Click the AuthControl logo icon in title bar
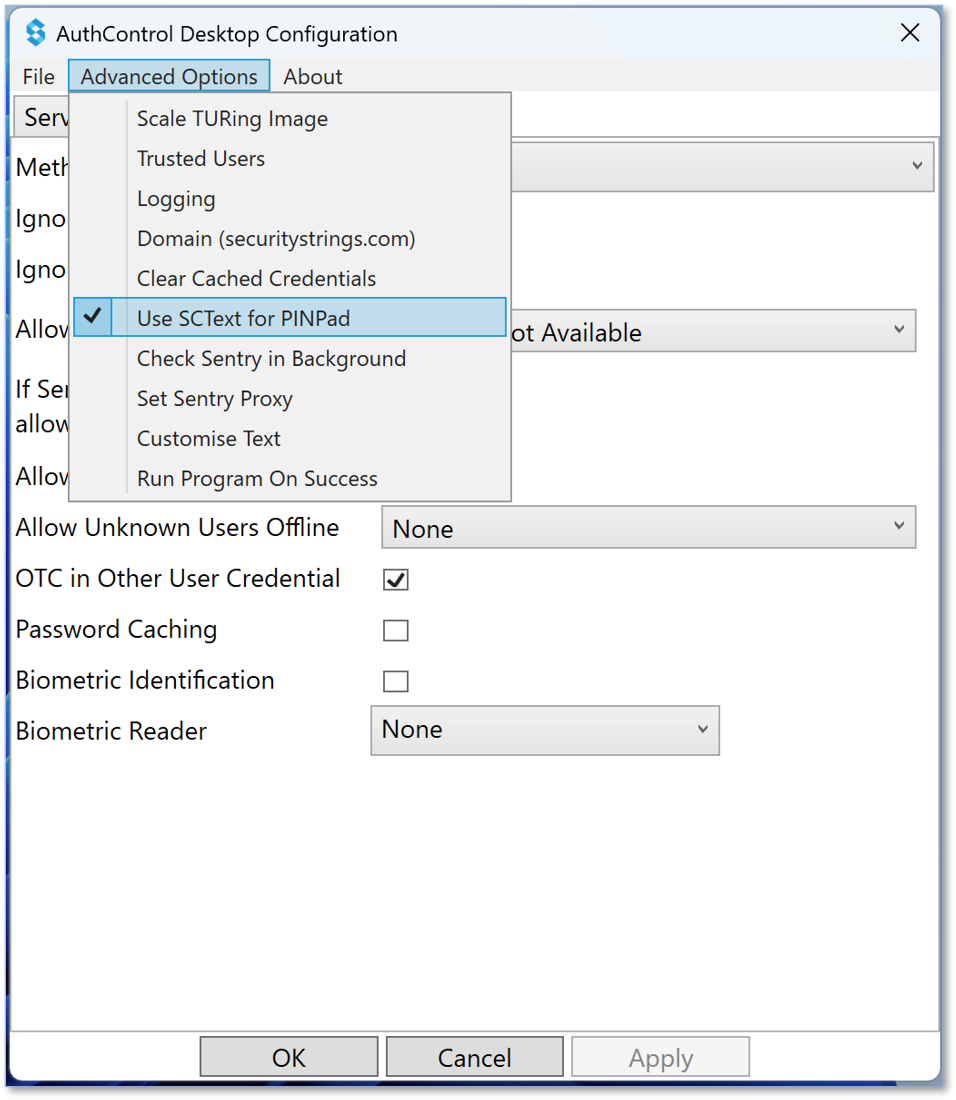Image resolution: width=956 pixels, height=1100 pixels. coord(35,33)
